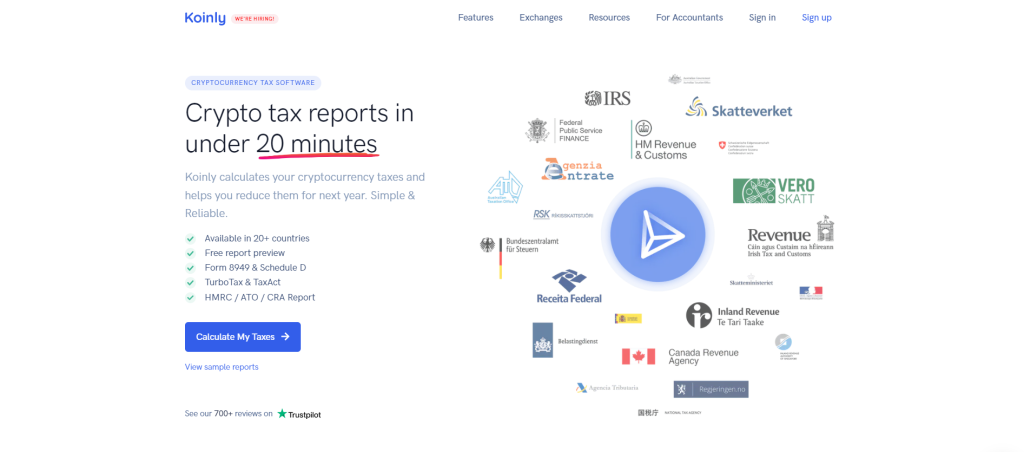This screenshot has width=1024, height=452.
Task: Click the Federal Public Service Finance logo
Action: pyautogui.click(x=564, y=130)
